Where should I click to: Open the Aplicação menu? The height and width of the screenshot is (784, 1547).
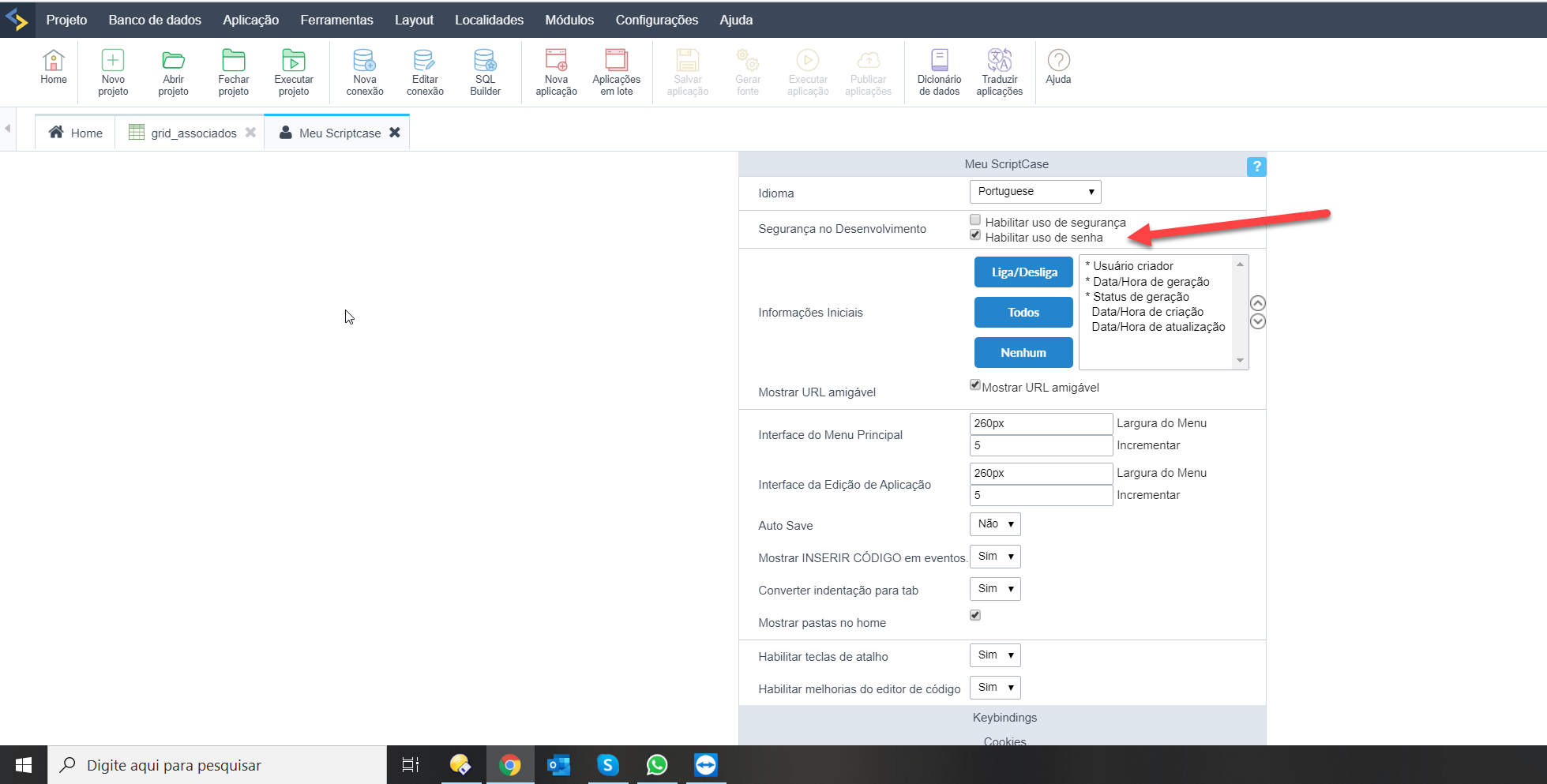point(250,20)
